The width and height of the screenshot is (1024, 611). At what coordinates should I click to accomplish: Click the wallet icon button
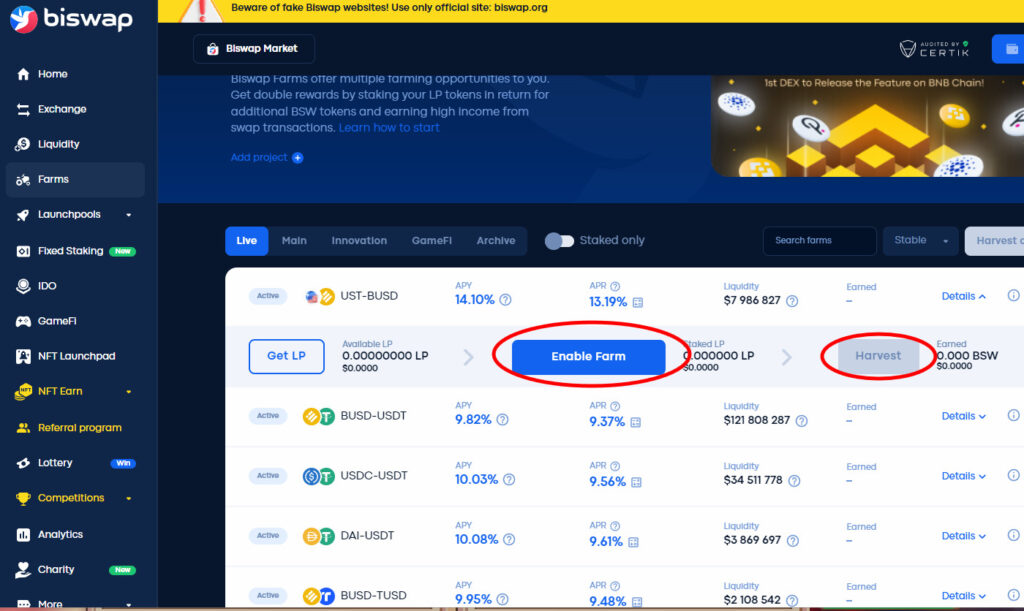point(1010,49)
